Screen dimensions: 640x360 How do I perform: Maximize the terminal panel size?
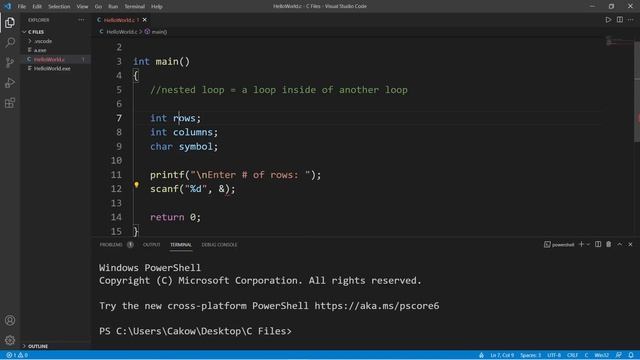coord(620,244)
